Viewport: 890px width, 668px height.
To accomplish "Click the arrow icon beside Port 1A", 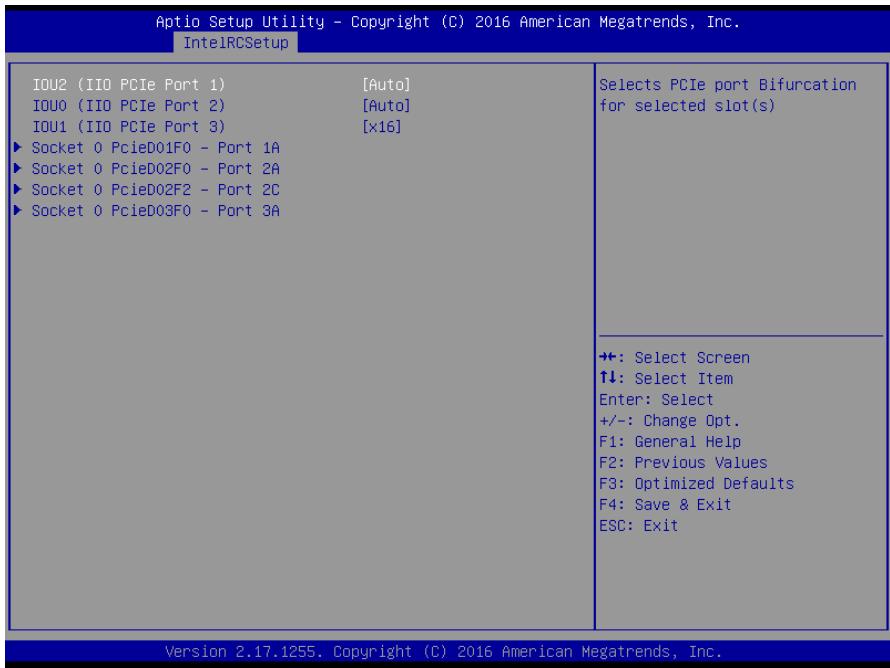I will click(x=18, y=148).
